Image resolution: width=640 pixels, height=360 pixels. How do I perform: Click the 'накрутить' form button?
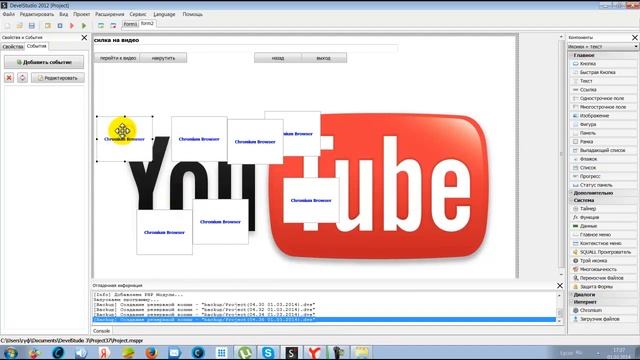[163, 58]
